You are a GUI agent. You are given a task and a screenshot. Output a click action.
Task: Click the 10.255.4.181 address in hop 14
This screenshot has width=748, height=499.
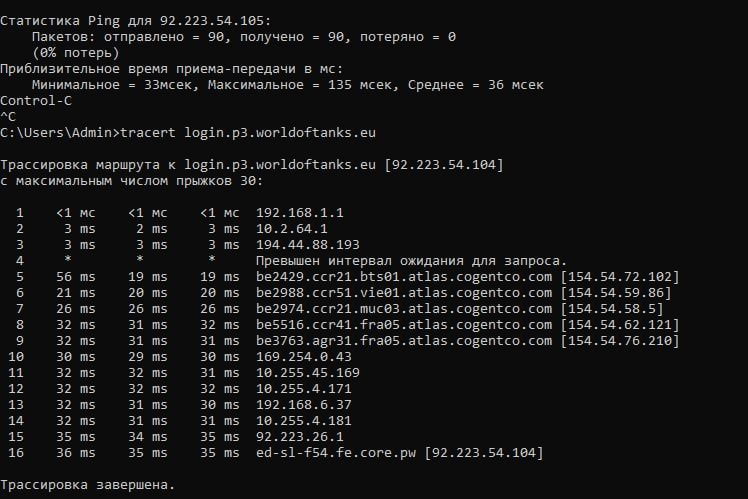pyautogui.click(x=303, y=421)
